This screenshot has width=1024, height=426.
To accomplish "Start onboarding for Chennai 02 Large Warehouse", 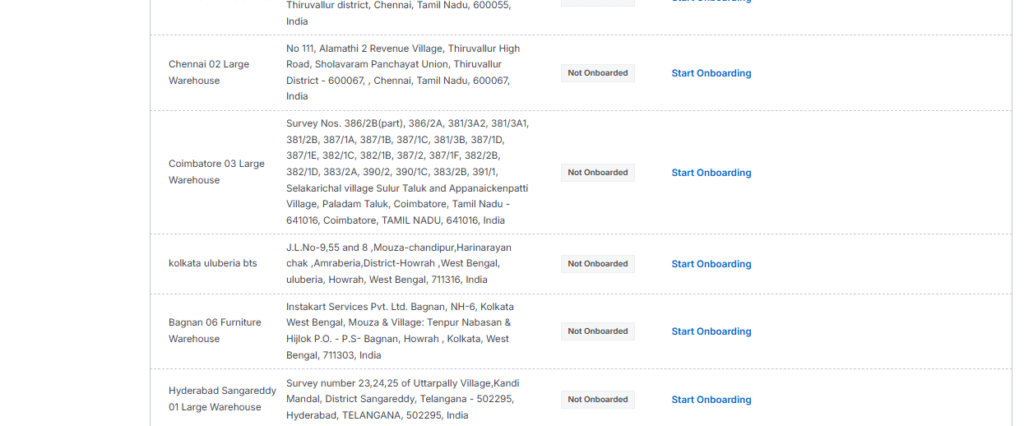I will (x=711, y=73).
